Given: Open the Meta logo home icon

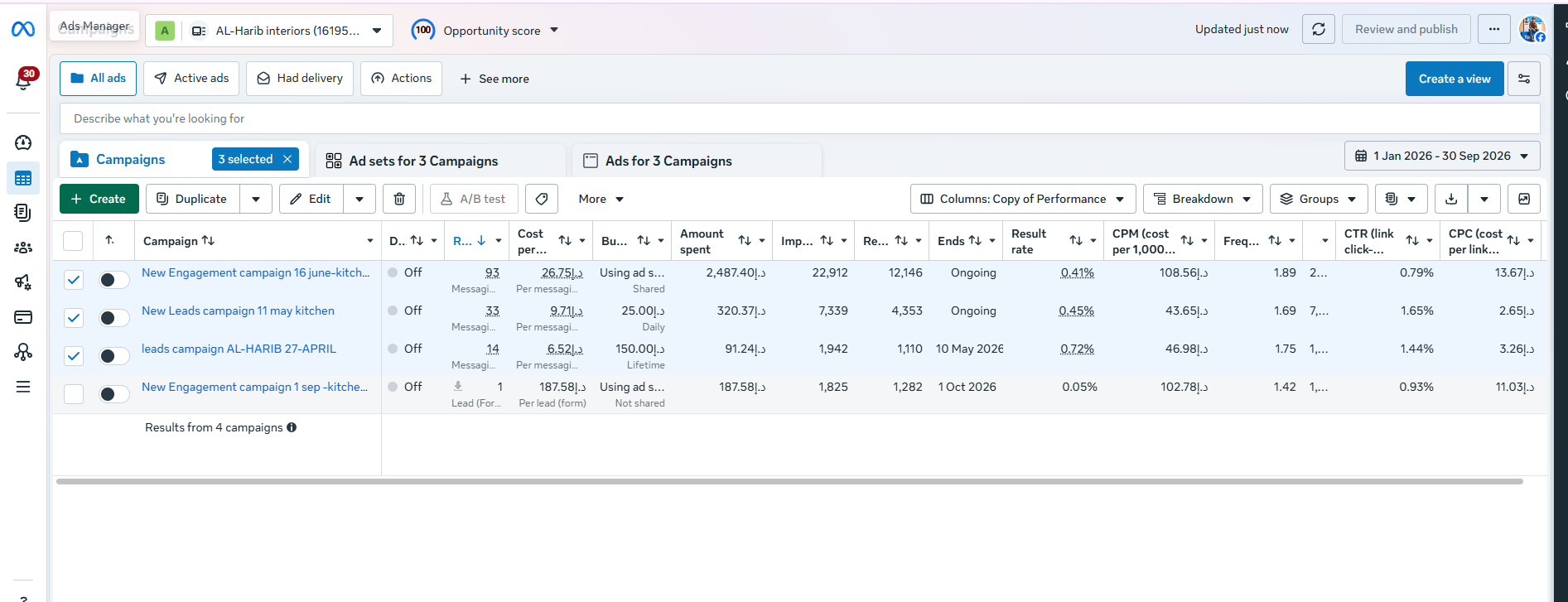Looking at the screenshot, I should pyautogui.click(x=23, y=30).
